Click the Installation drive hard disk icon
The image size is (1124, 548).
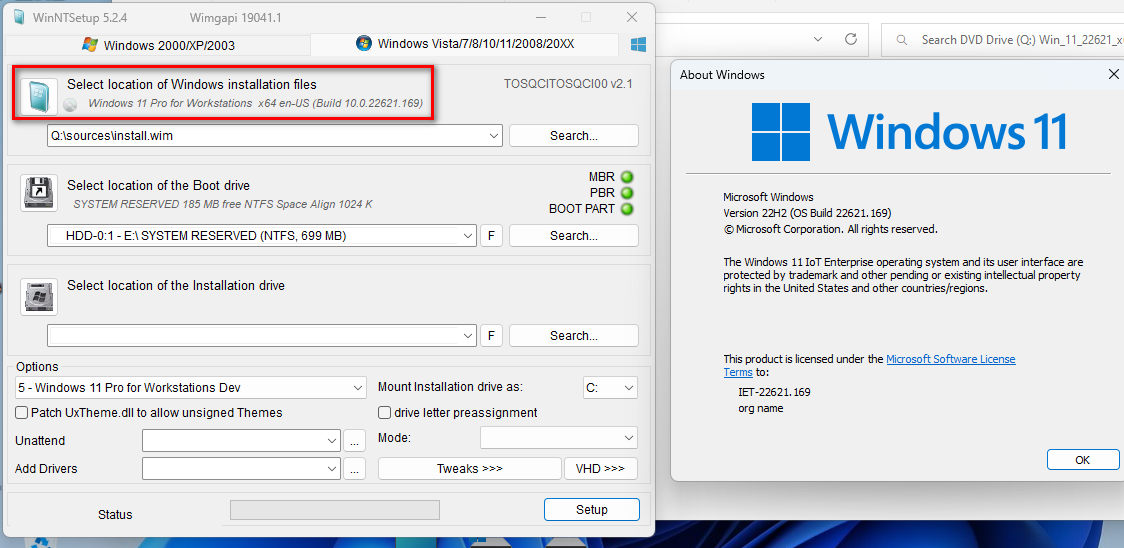pyautogui.click(x=39, y=297)
